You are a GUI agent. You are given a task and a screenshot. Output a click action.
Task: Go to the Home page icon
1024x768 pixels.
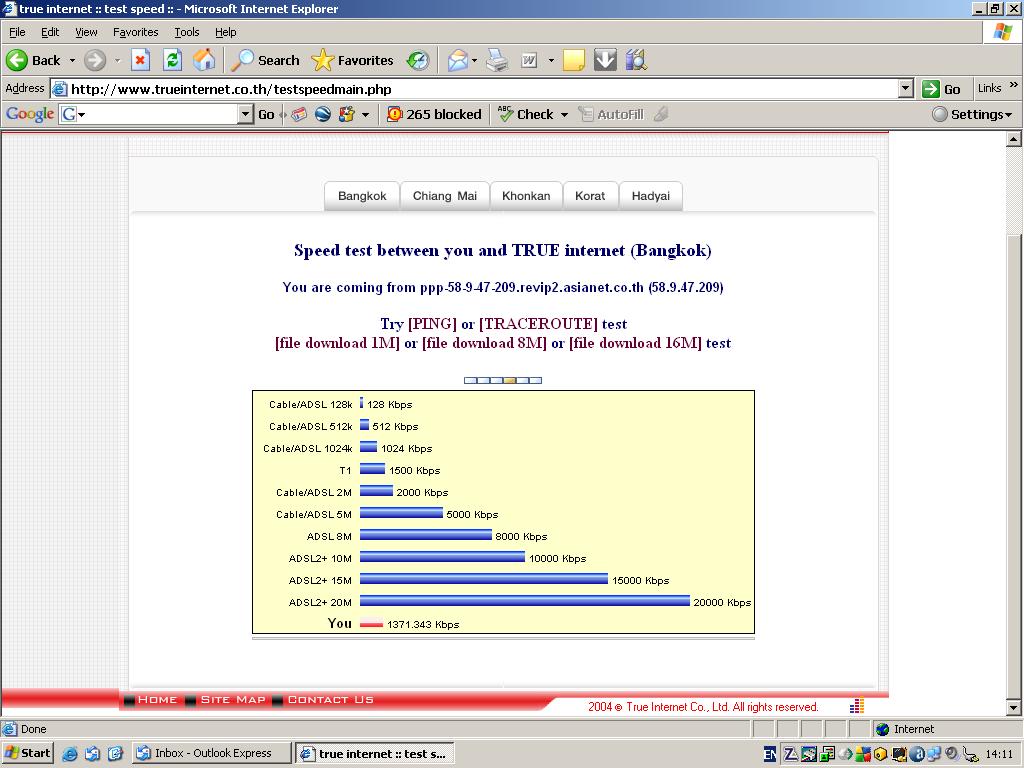(204, 61)
